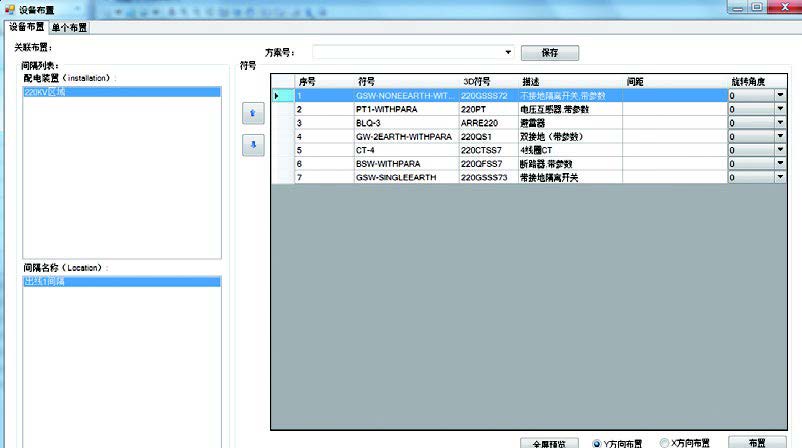Select the X方向布置 radio button
This screenshot has height=448, width=802.
click(x=664, y=442)
